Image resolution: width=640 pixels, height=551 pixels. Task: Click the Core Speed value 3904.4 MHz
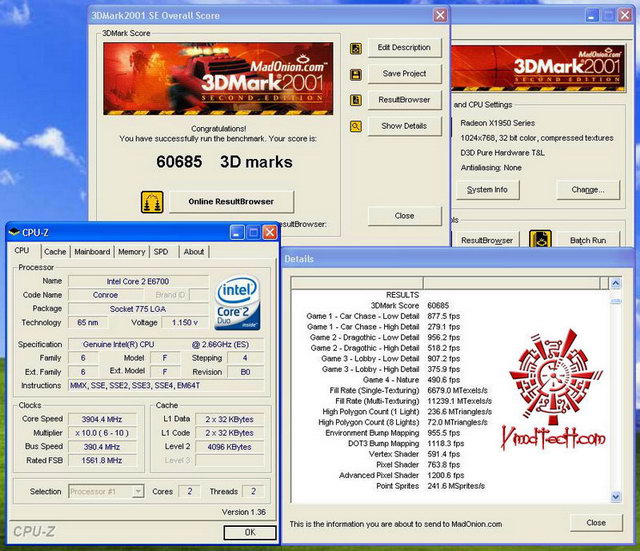(102, 419)
